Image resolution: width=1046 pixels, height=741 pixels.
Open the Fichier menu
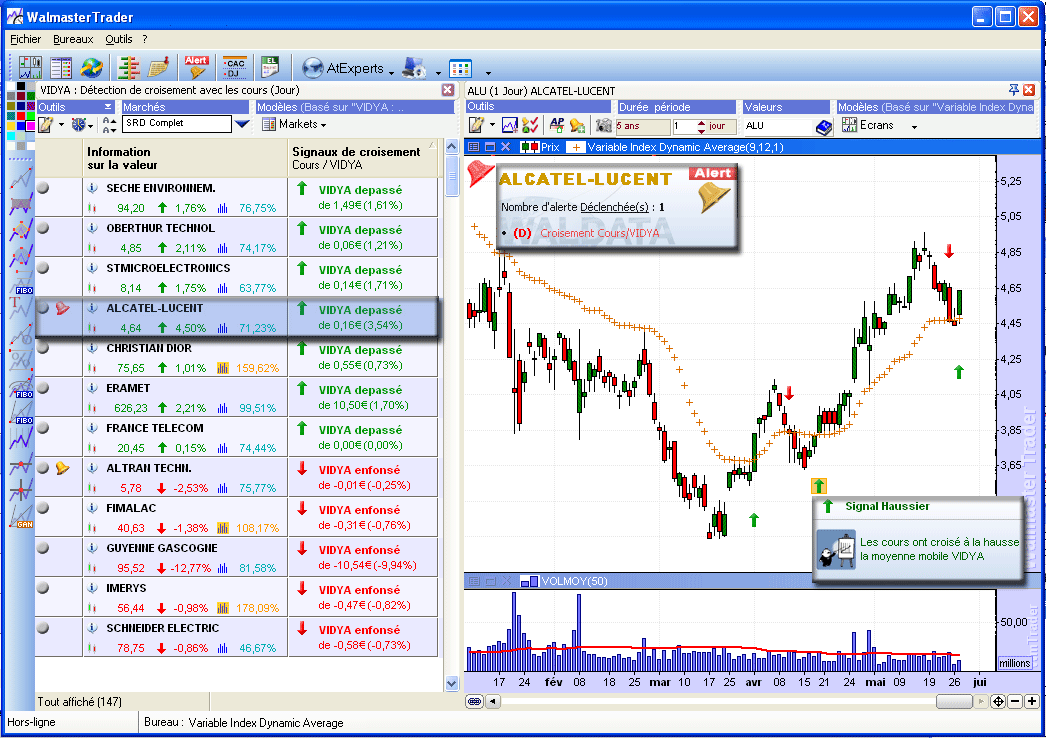25,39
